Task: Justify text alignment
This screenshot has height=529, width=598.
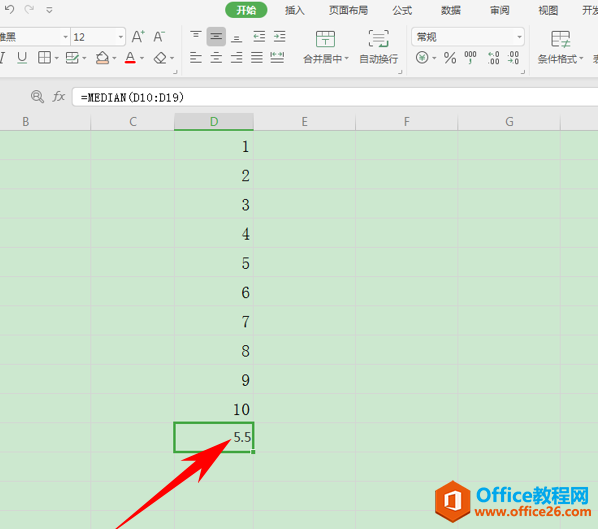Action: (x=257, y=58)
